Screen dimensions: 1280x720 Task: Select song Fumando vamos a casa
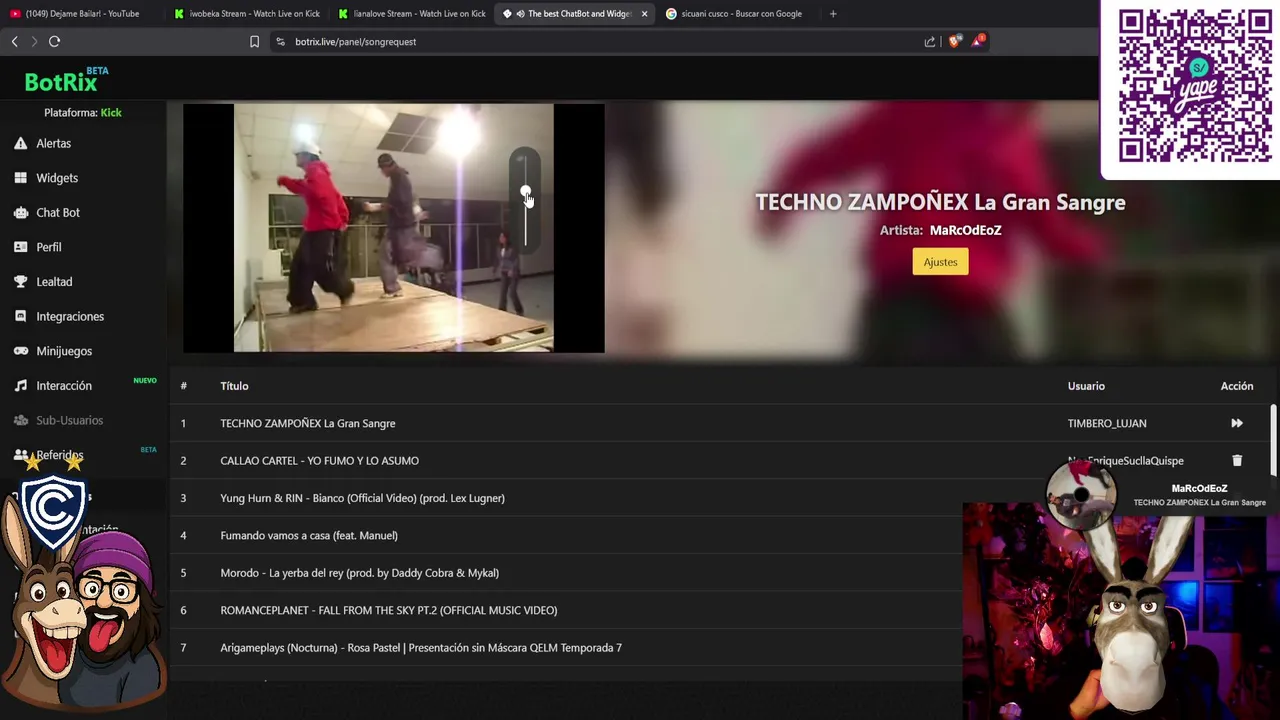309,536
